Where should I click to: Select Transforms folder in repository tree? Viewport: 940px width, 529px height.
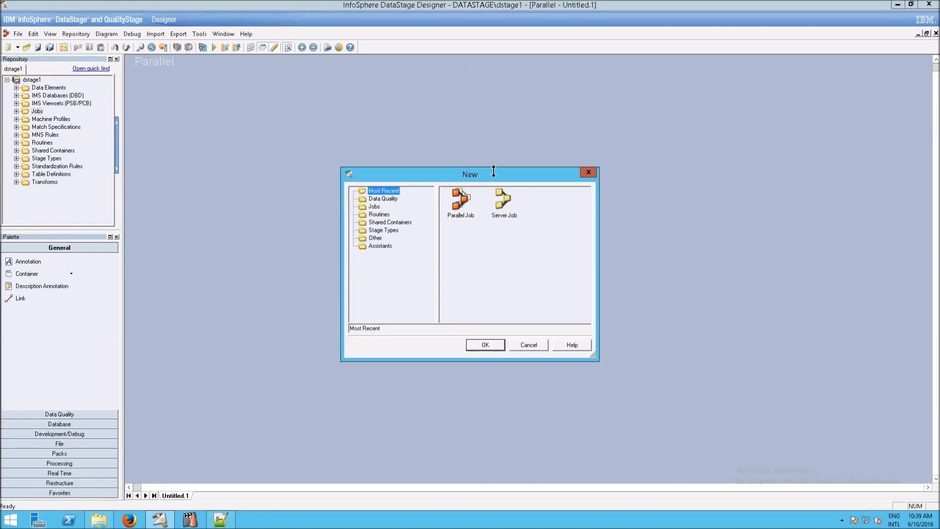44,182
